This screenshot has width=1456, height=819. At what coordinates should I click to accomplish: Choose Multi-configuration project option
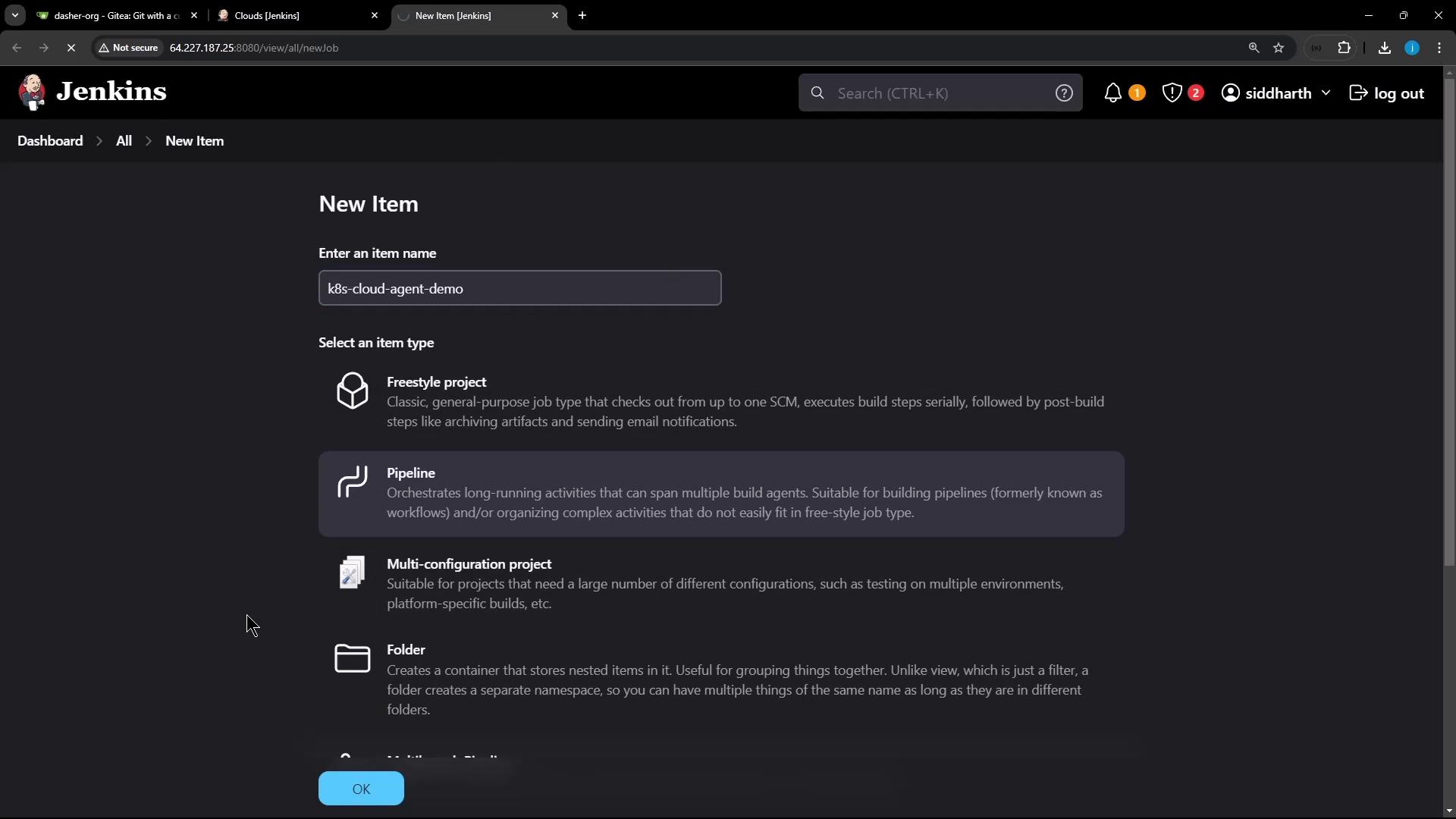pos(469,564)
